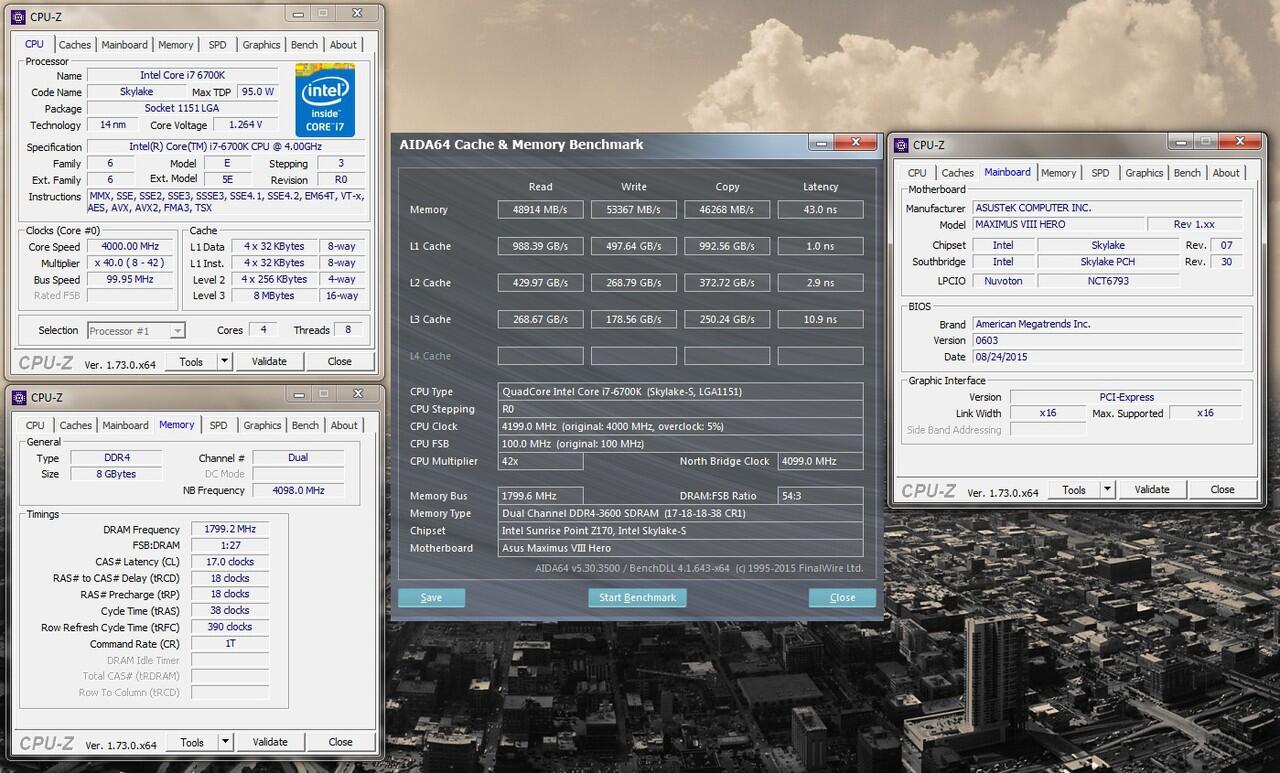Click the Multiplier field x 40.0 ( 8 - 42 )
Screen dimensions: 1280x773
pyautogui.click(x=132, y=263)
